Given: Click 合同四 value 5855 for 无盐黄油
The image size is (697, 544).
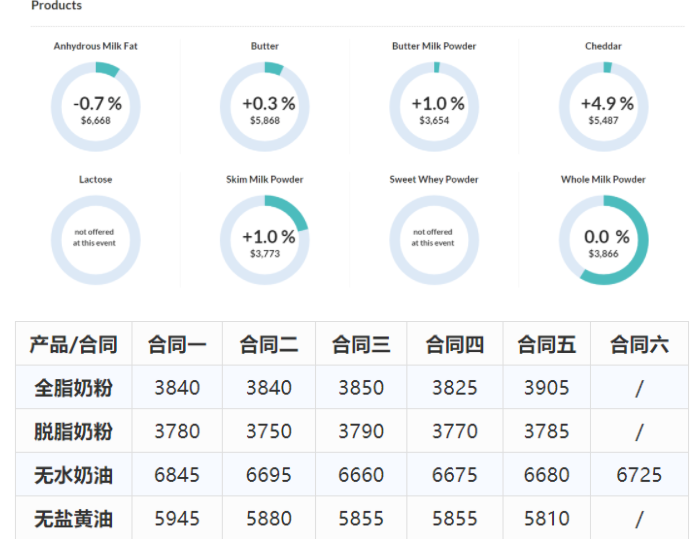Looking at the screenshot, I should tap(455, 518).
